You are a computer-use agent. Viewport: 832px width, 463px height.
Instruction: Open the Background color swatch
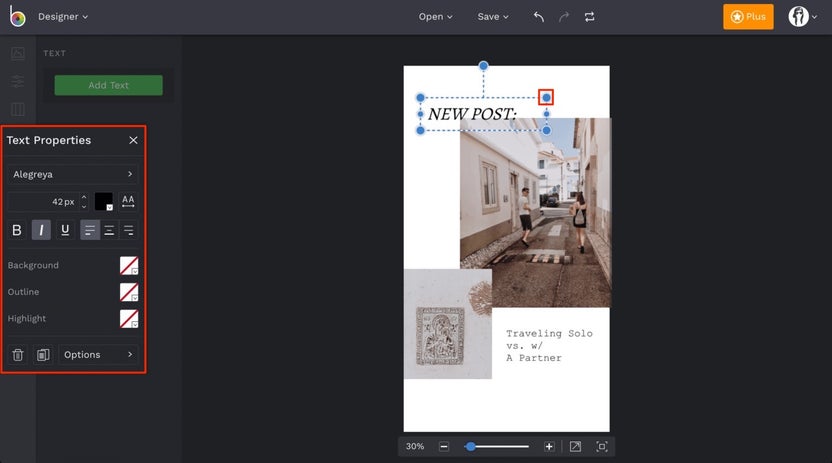[x=129, y=265]
